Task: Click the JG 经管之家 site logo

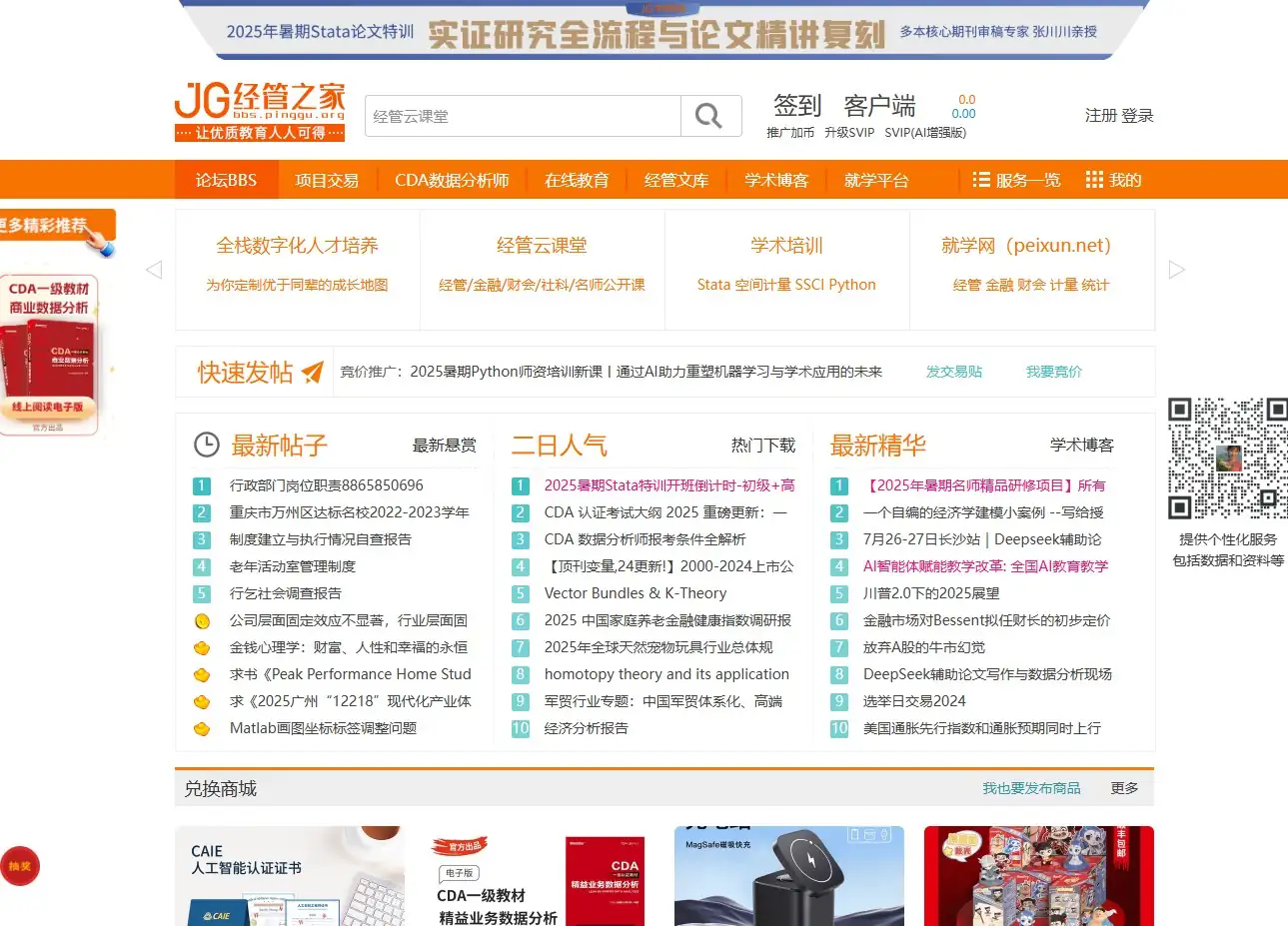Action: coord(258,109)
